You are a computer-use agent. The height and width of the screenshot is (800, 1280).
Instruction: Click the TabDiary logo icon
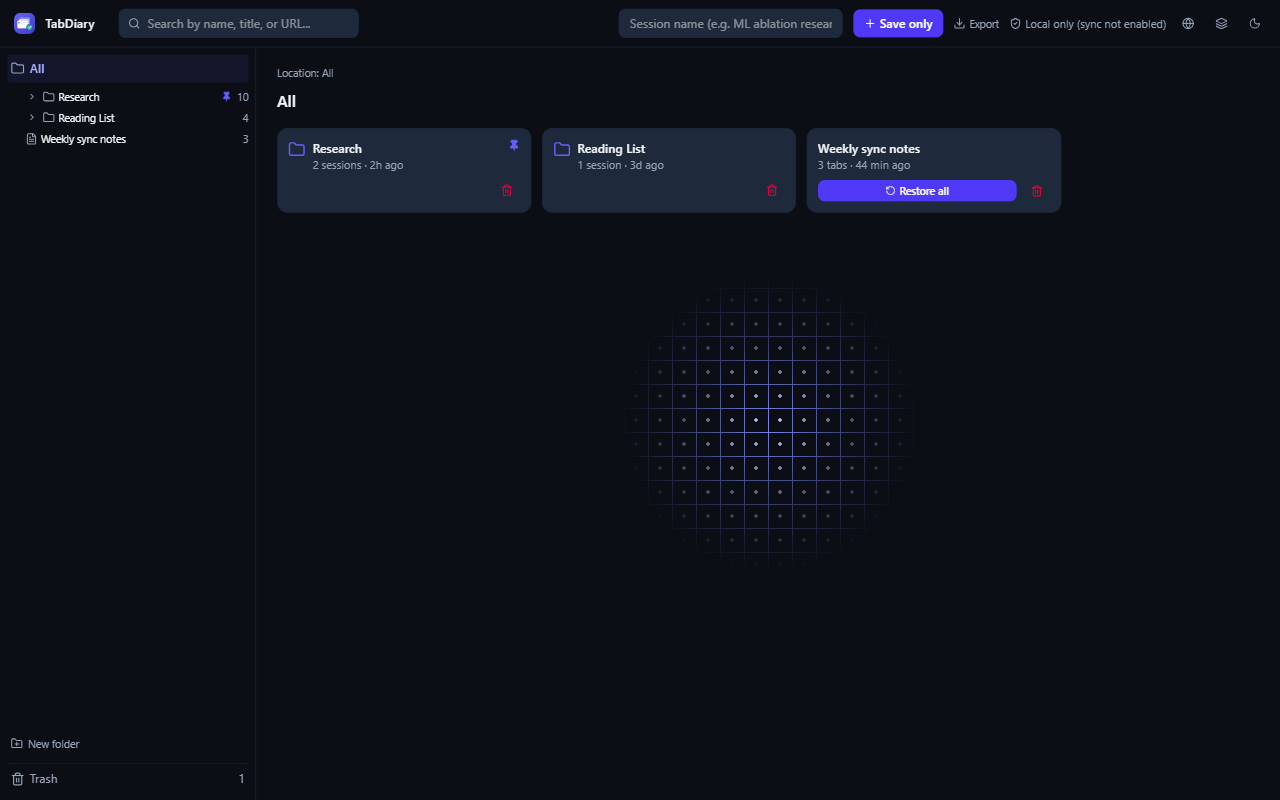pyautogui.click(x=24, y=23)
